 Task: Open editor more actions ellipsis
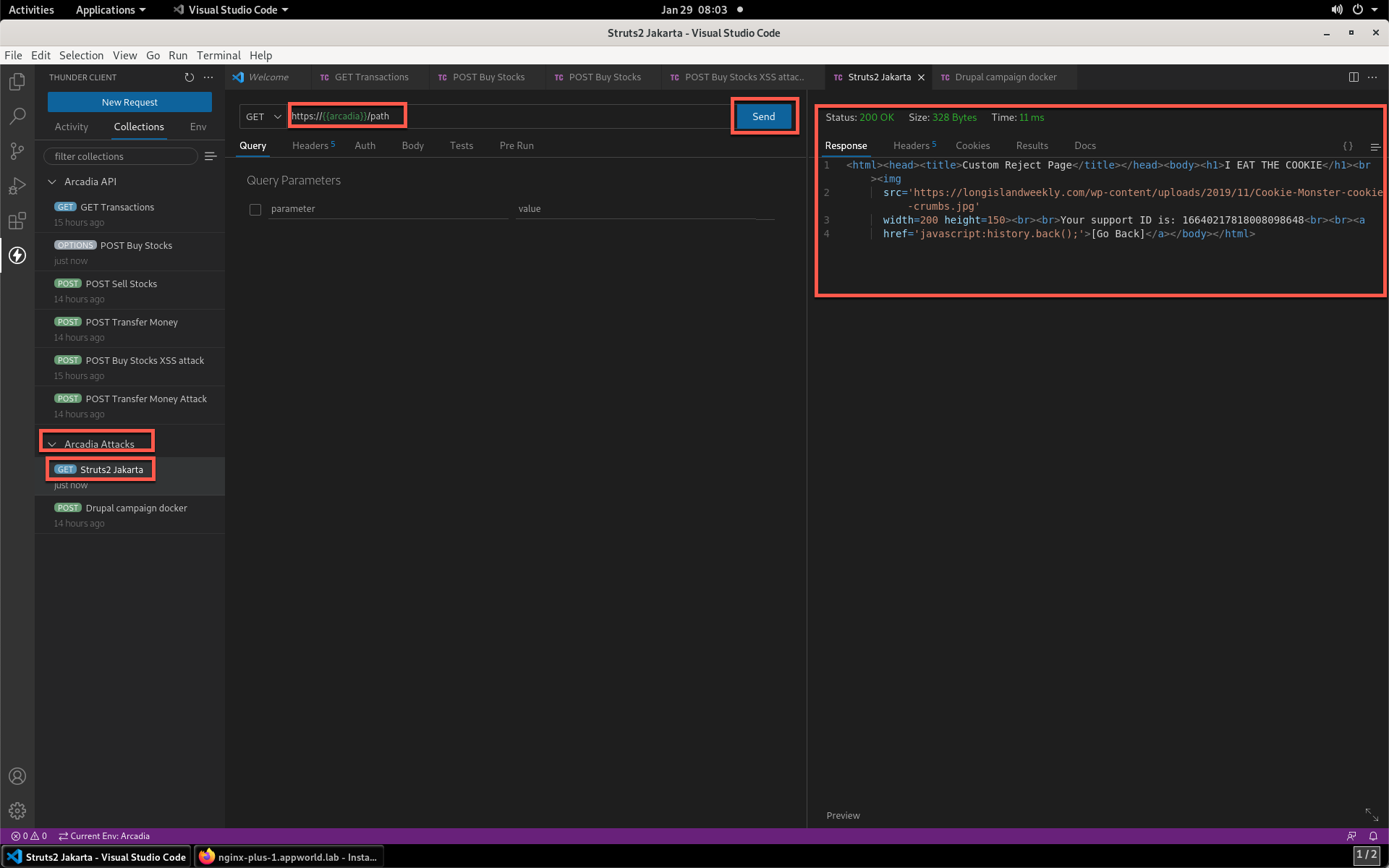click(1372, 77)
